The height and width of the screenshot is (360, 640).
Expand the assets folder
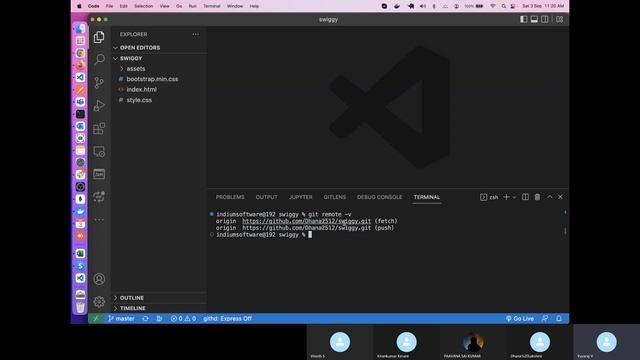point(158,69)
